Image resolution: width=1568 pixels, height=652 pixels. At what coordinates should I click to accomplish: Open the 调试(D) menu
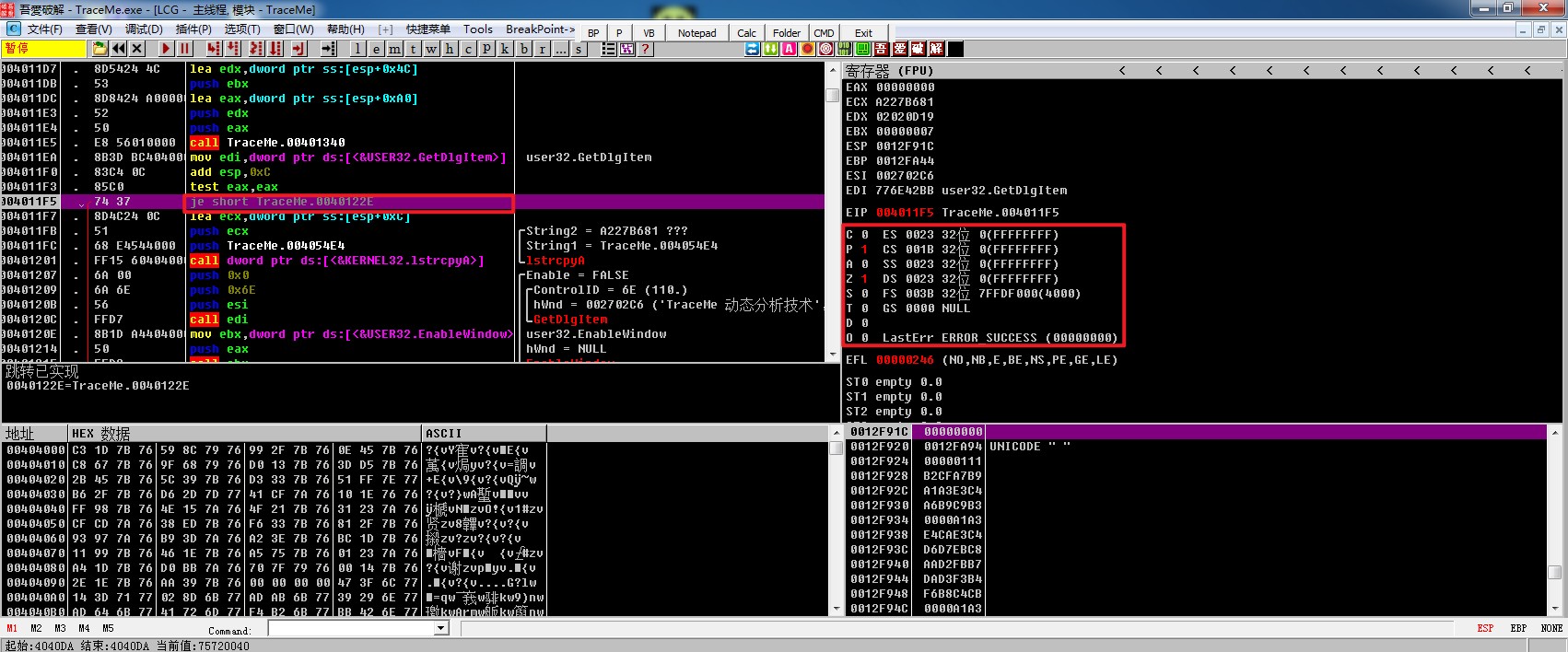pyautogui.click(x=144, y=29)
